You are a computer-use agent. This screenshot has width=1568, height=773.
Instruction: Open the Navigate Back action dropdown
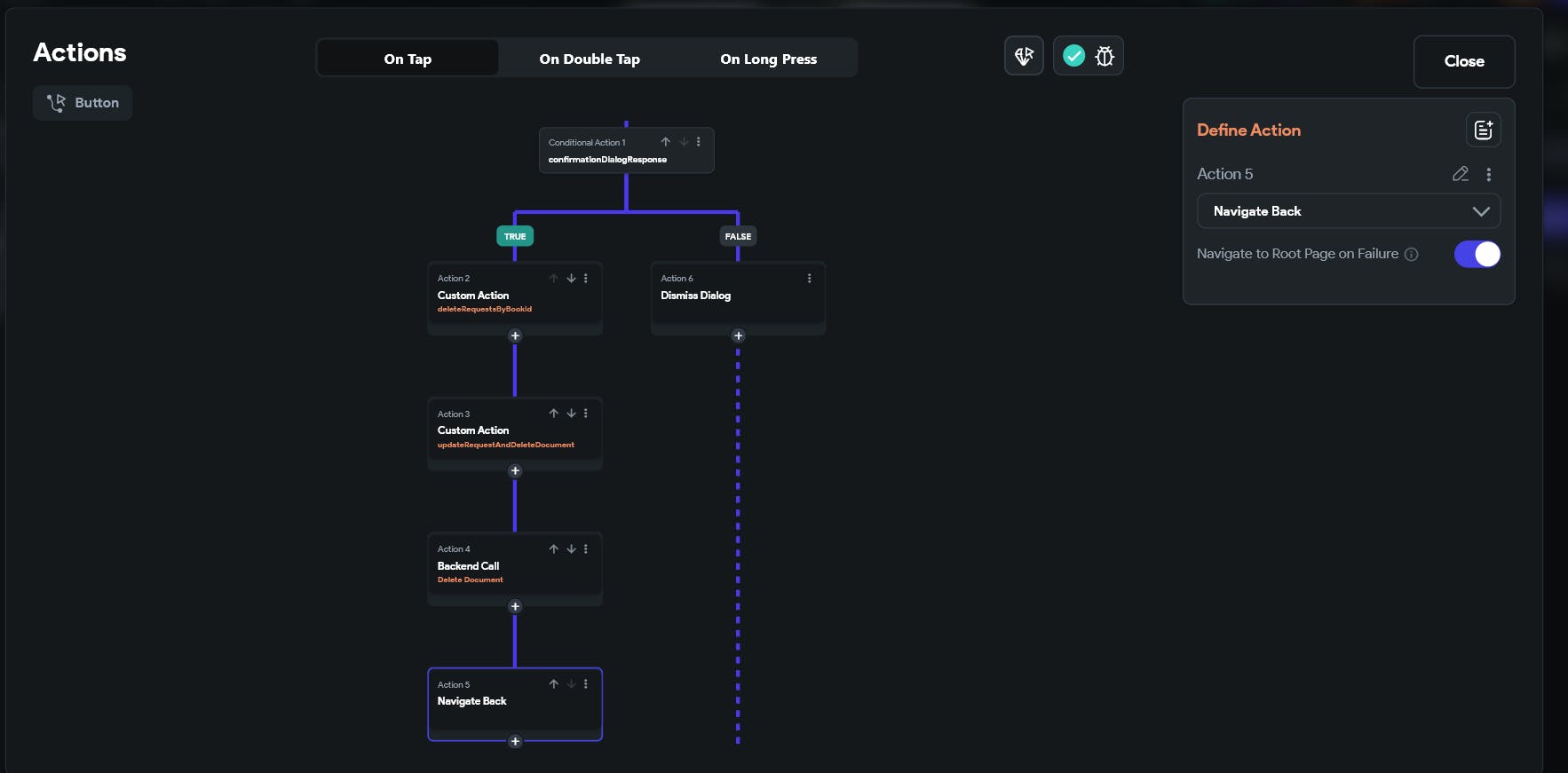[1348, 211]
